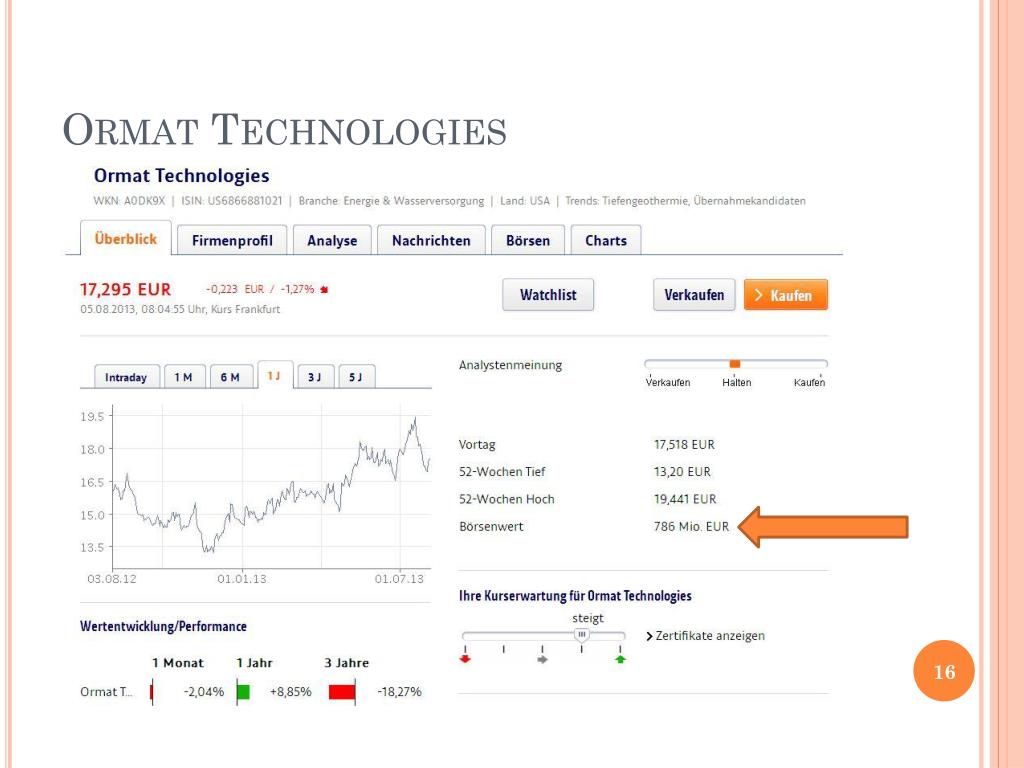1024x768 pixels.
Task: Click the Kurserwartung slider handle
Action: (x=581, y=634)
